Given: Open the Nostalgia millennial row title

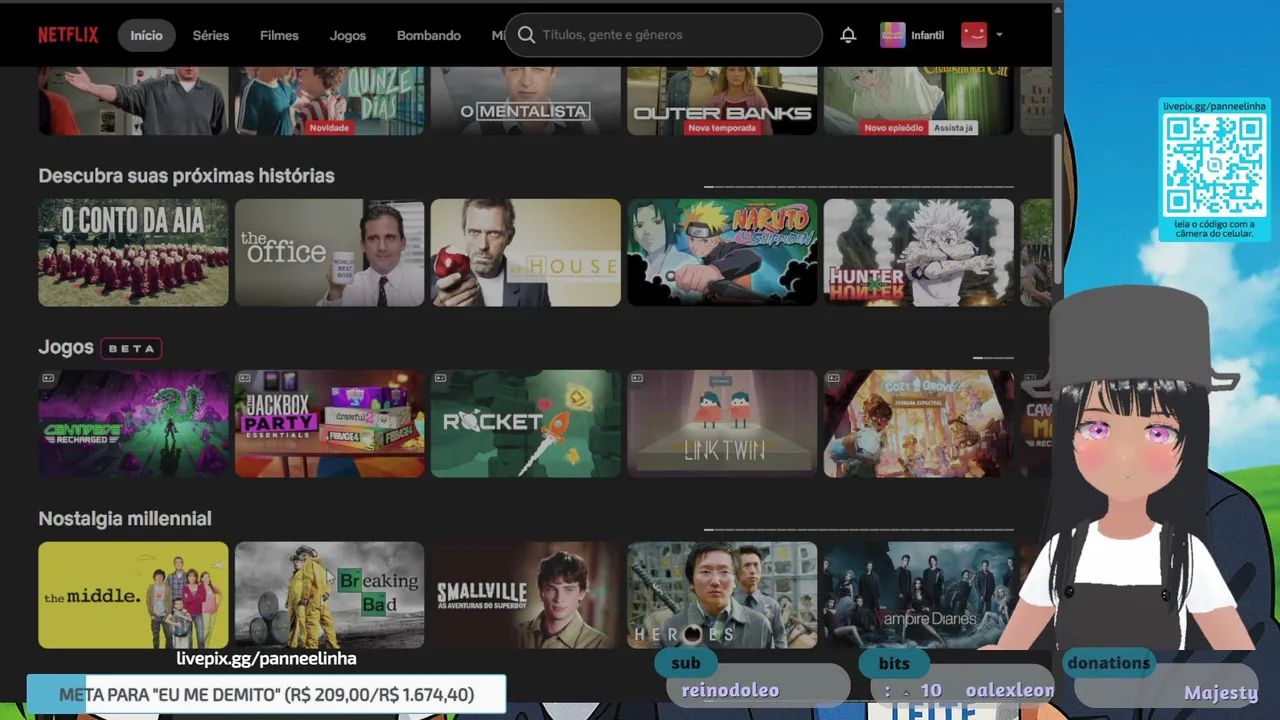Looking at the screenshot, I should pyautogui.click(x=125, y=519).
